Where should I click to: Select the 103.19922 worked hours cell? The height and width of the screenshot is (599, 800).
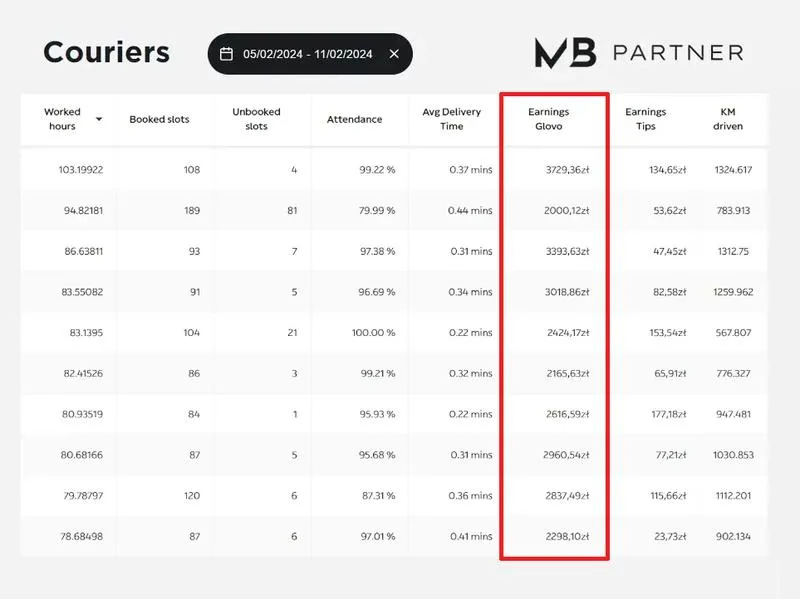tap(81, 170)
